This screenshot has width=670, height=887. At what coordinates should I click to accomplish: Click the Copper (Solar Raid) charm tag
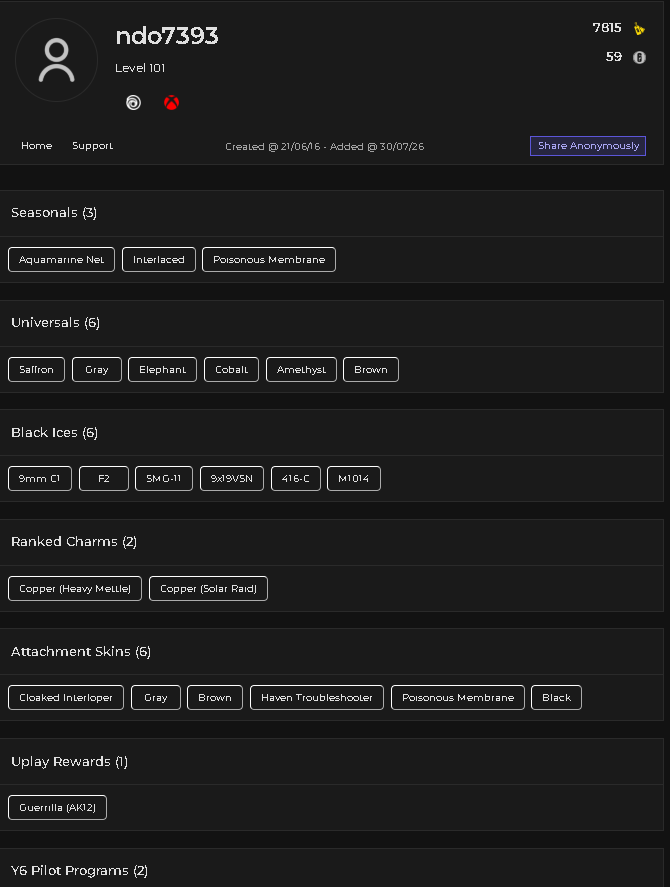[208, 588]
